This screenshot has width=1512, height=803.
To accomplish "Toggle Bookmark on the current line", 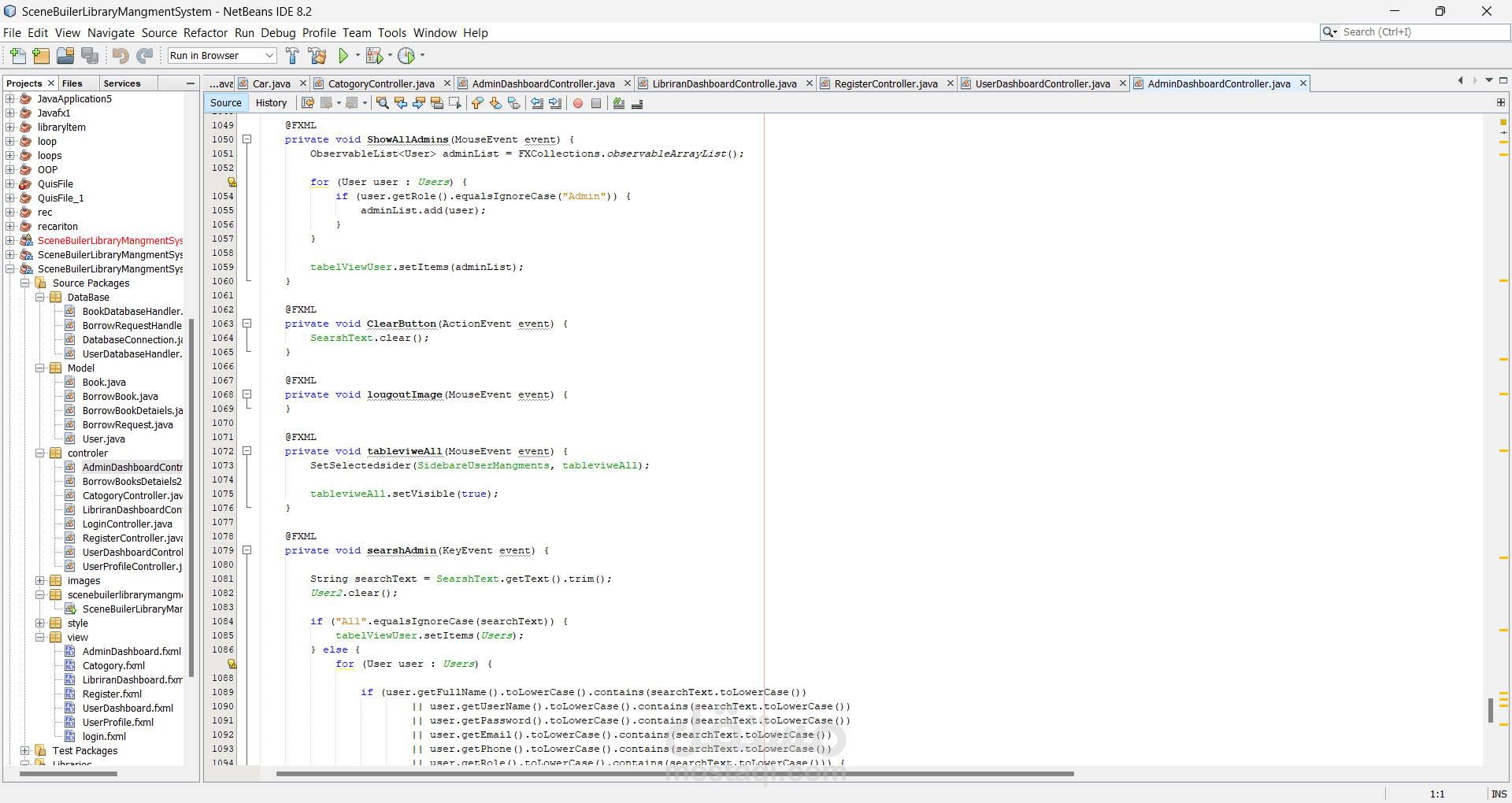I will pyautogui.click(x=513, y=103).
